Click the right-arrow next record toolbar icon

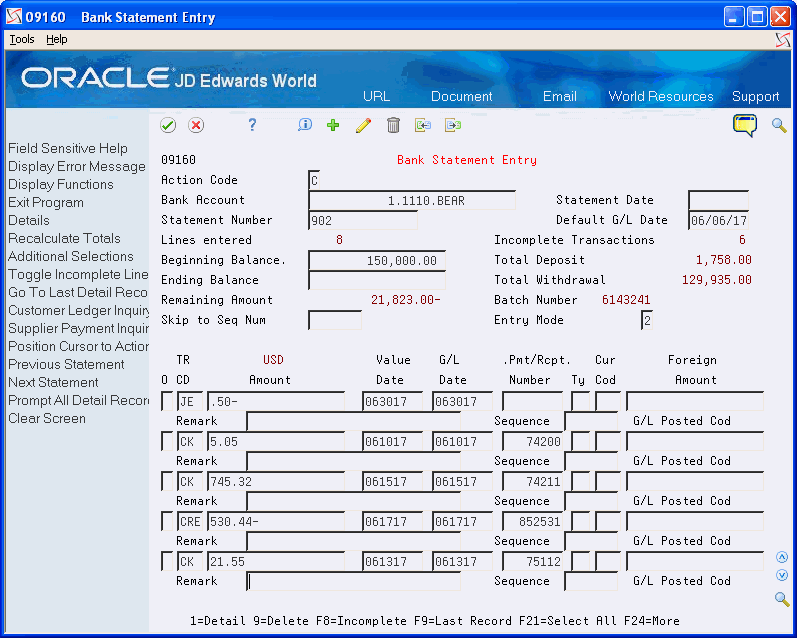coord(452,125)
